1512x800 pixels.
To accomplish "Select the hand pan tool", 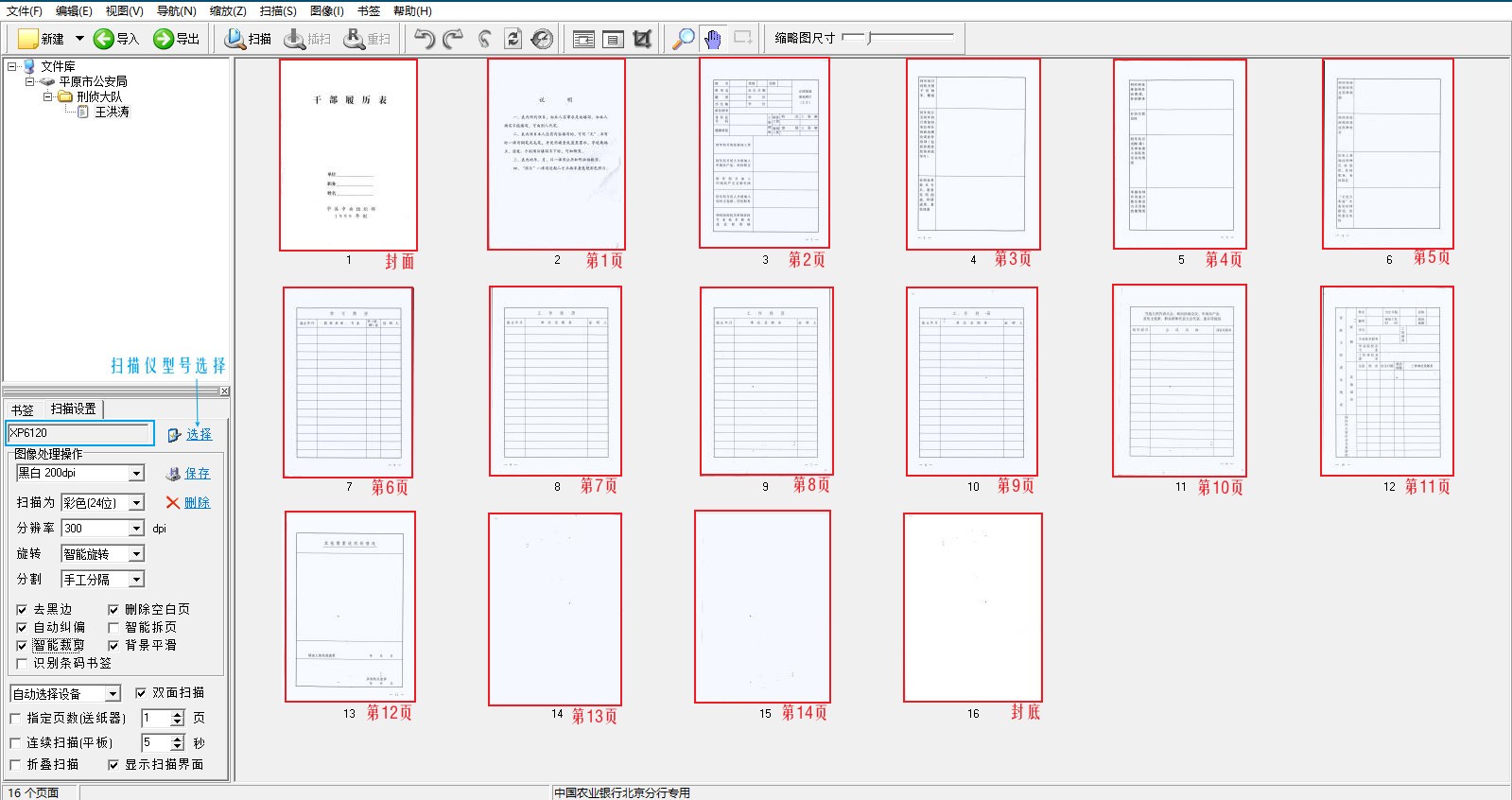I will tap(712, 39).
